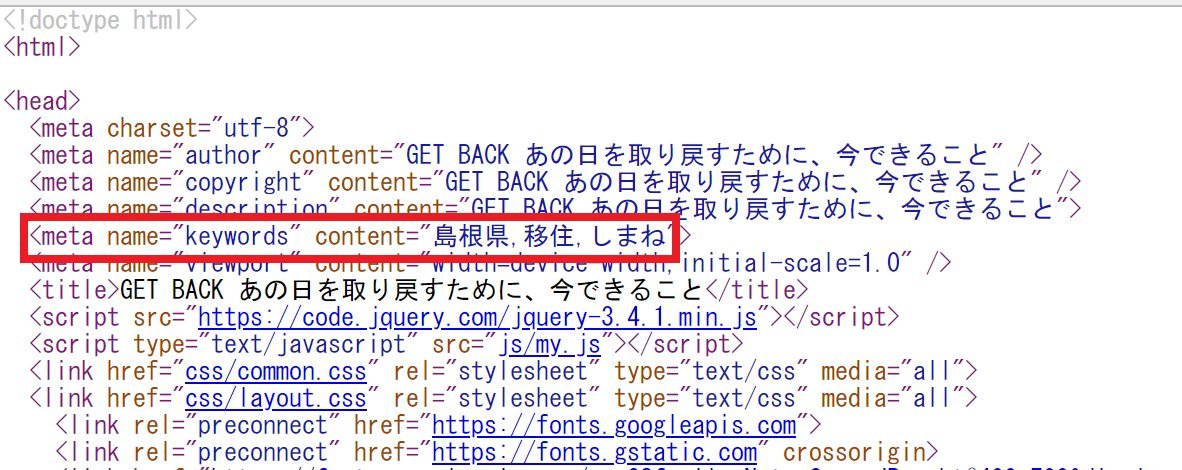
Task: Click the meta name="description" line
Action: coord(556,207)
